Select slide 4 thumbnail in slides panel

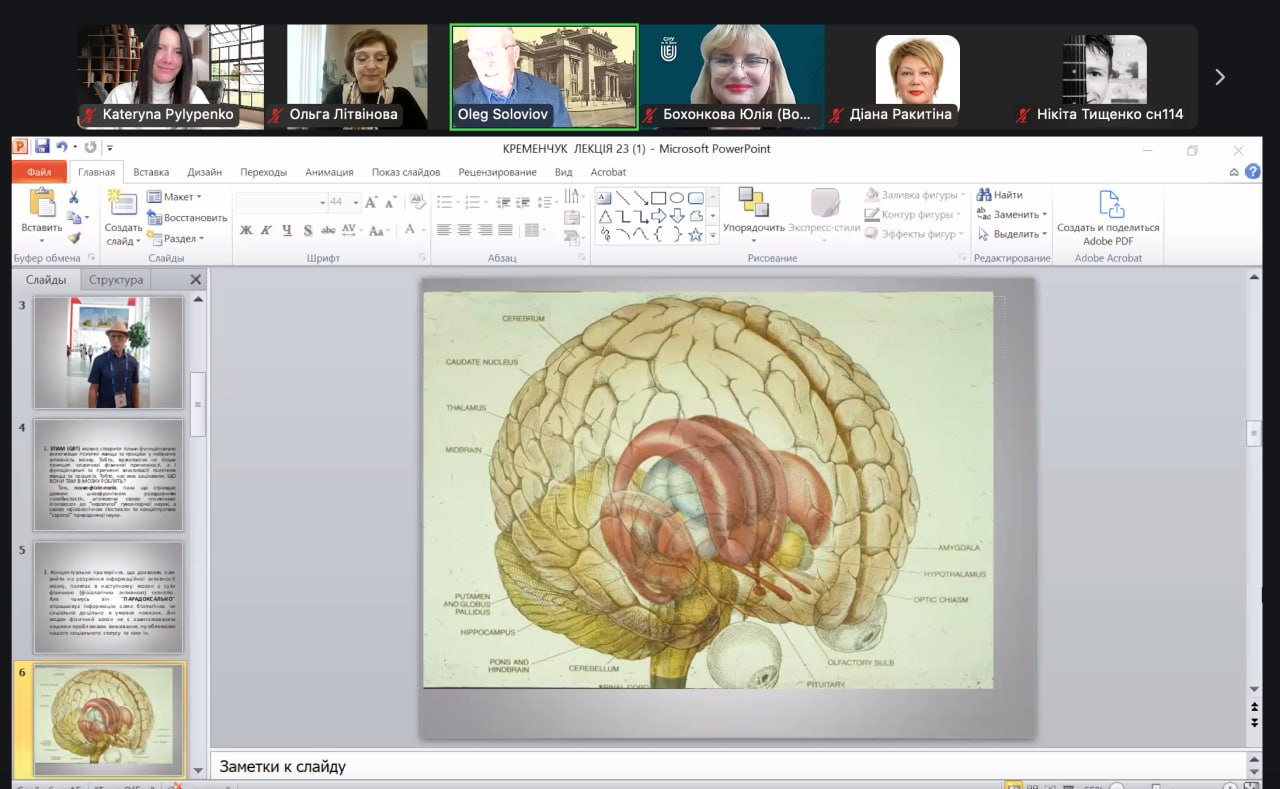[x=108, y=475]
